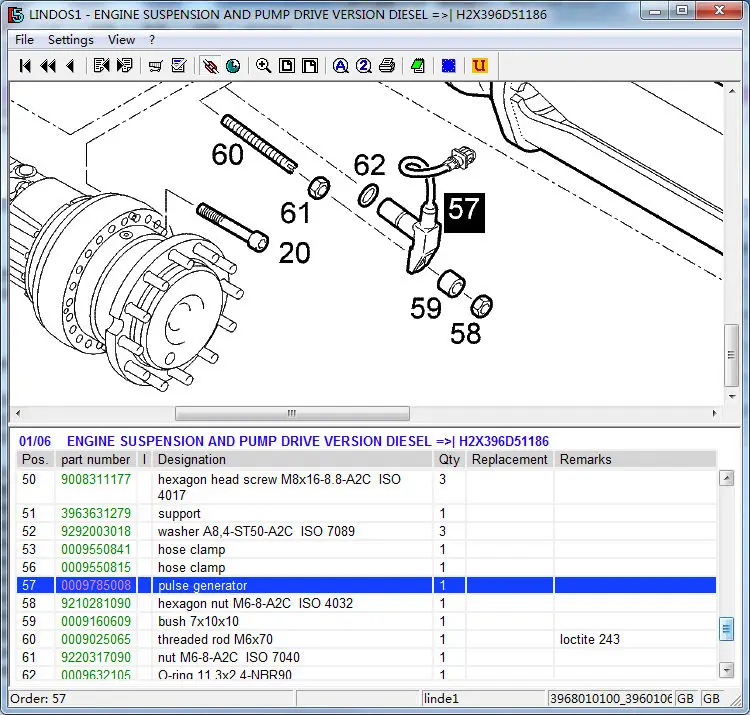Click the '01/06' page indicator
The image size is (750, 715).
pos(35,441)
